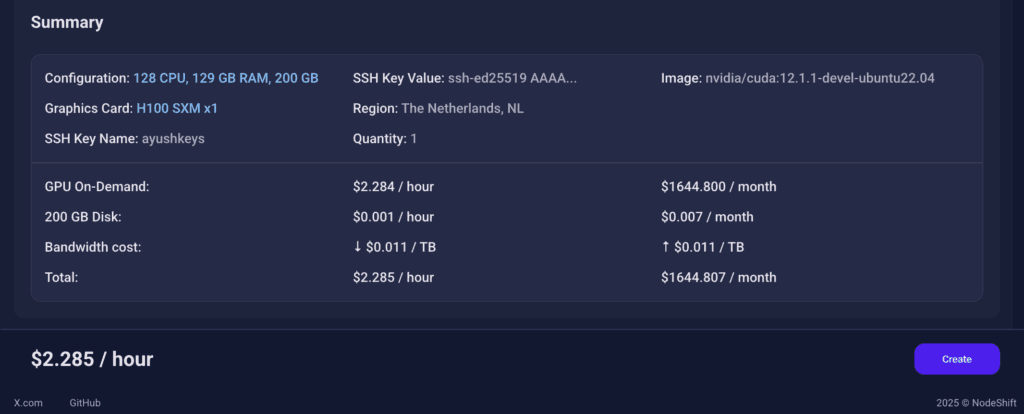Click the GPU On-Demand $2.284 hourly price
Viewport: 1024px width, 414px height.
coord(393,187)
